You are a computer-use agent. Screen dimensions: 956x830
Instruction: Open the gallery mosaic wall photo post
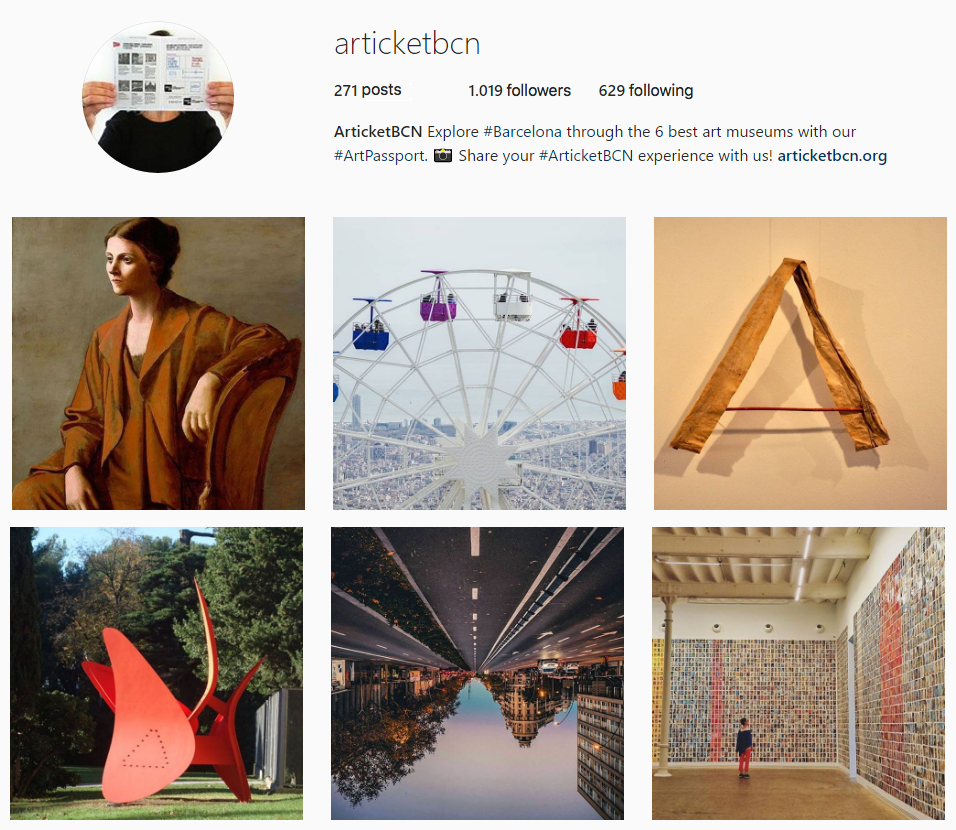click(x=798, y=673)
